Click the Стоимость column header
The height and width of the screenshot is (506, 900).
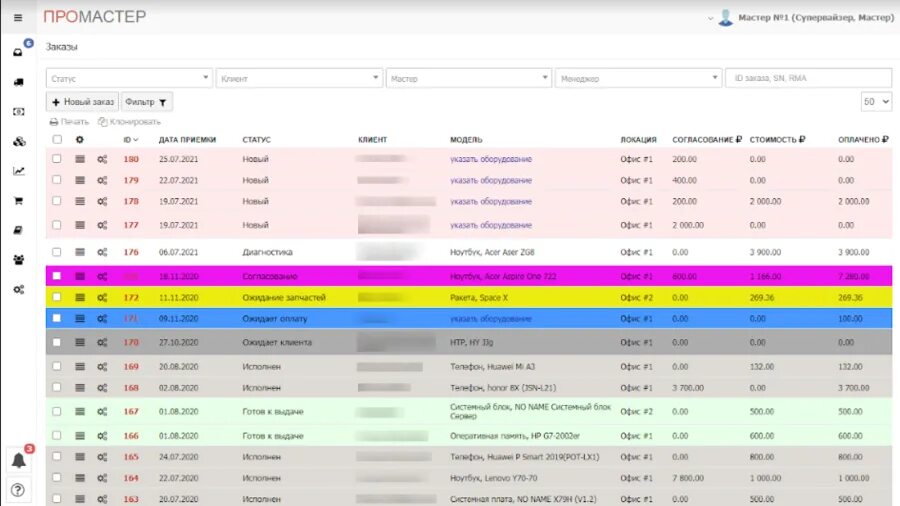tap(777, 139)
